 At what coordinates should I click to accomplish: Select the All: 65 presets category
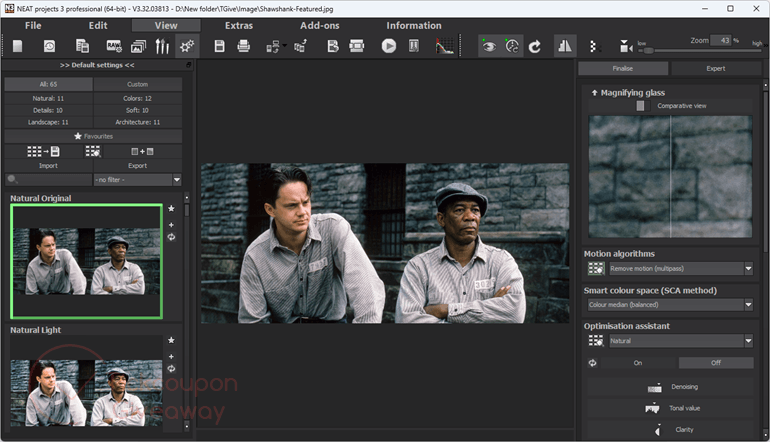[48, 84]
